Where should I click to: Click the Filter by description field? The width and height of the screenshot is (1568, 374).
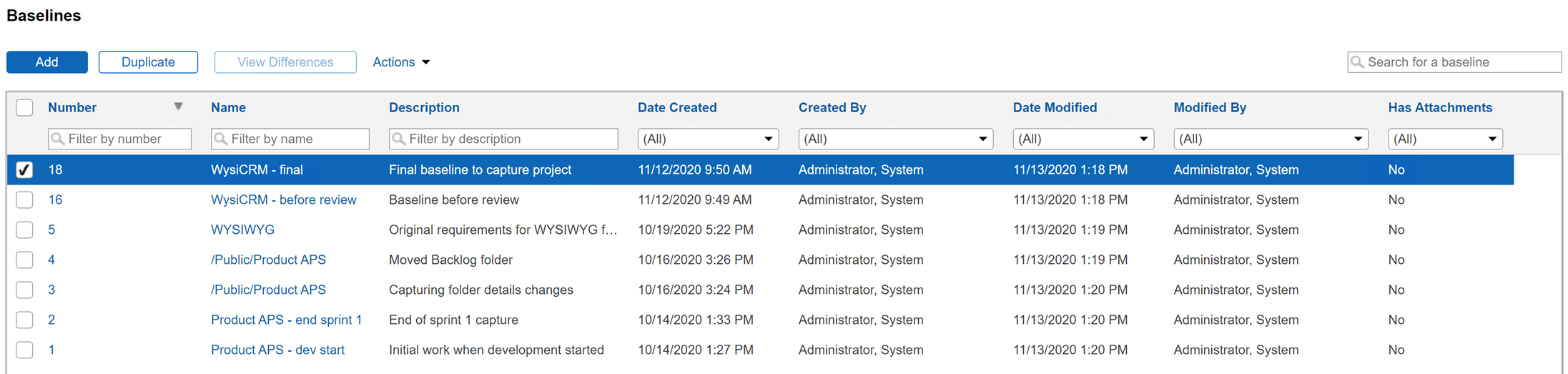click(511, 139)
